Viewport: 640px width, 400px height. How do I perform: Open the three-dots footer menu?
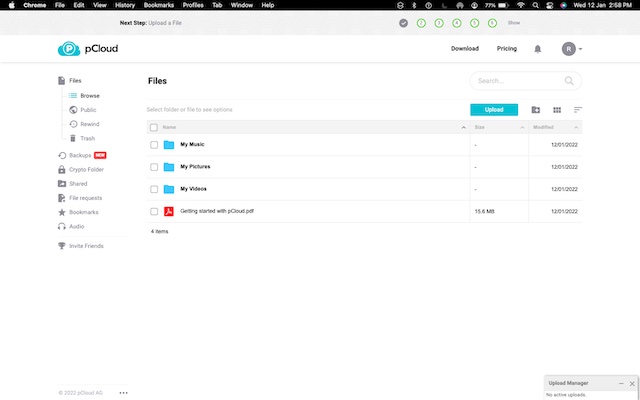(x=124, y=393)
